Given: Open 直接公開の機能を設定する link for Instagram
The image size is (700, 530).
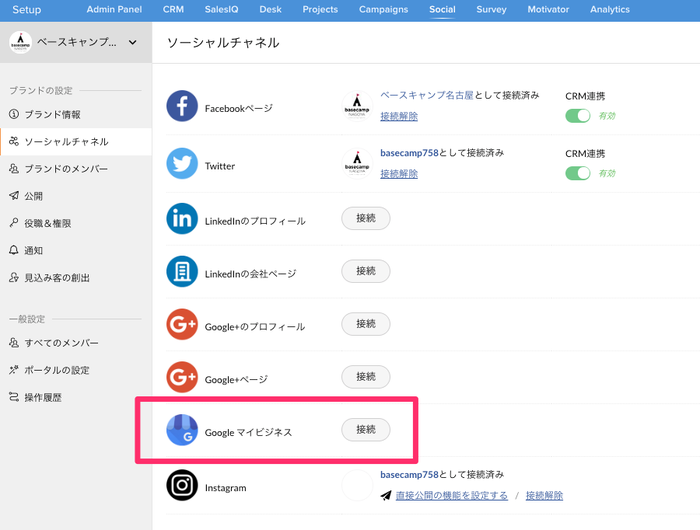Looking at the screenshot, I should pos(451,496).
